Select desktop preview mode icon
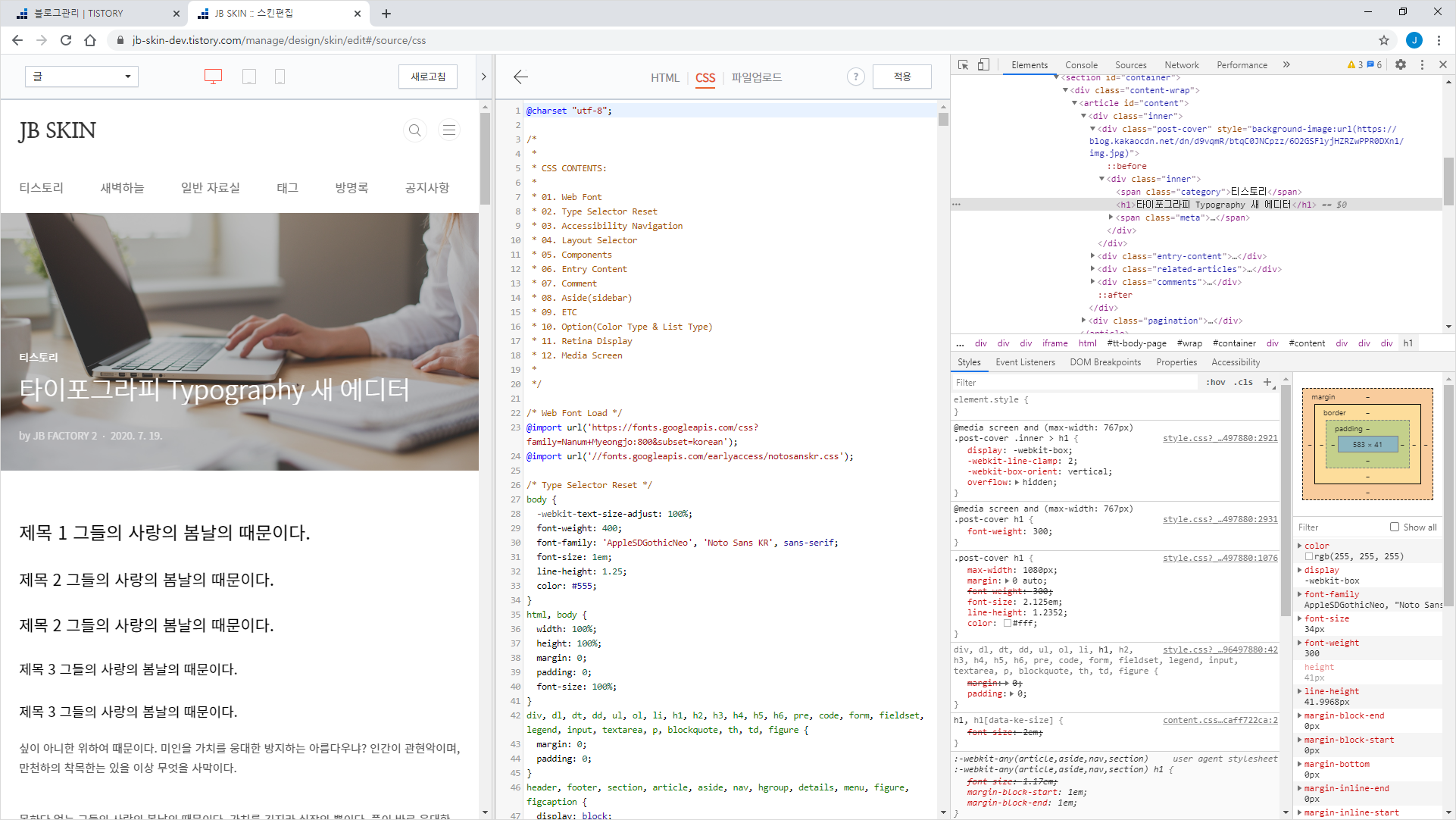1456x820 pixels. (214, 77)
